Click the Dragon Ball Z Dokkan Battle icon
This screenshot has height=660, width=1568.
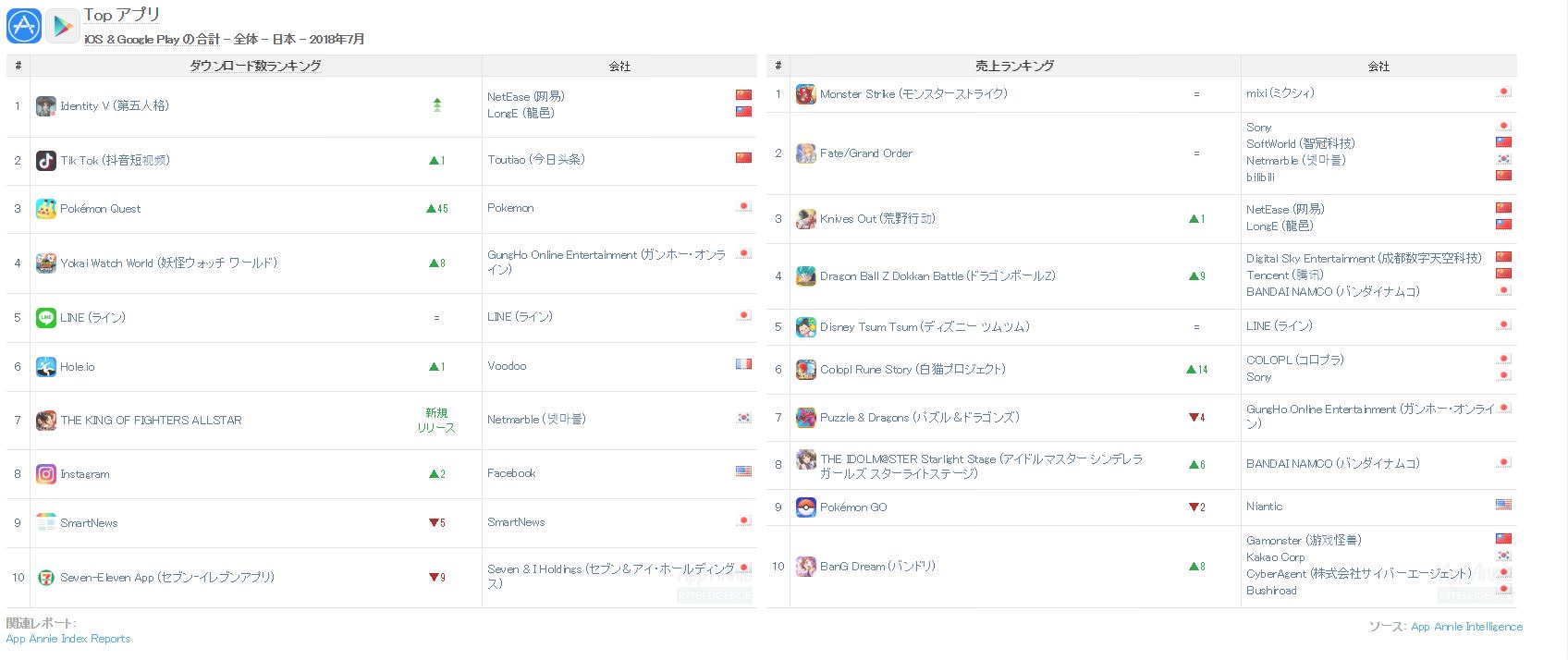click(806, 276)
